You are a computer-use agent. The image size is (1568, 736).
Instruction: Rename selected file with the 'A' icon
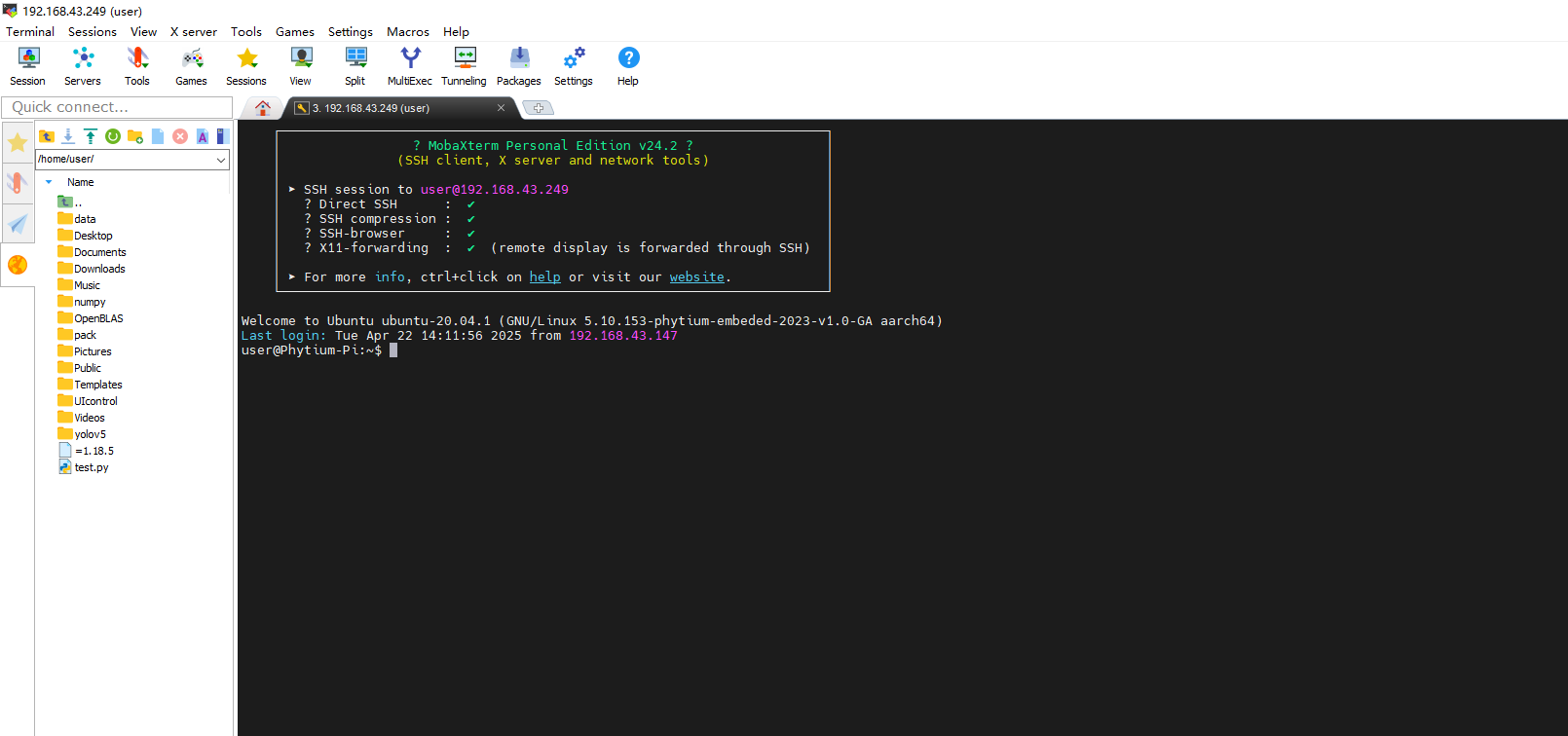pos(203,136)
